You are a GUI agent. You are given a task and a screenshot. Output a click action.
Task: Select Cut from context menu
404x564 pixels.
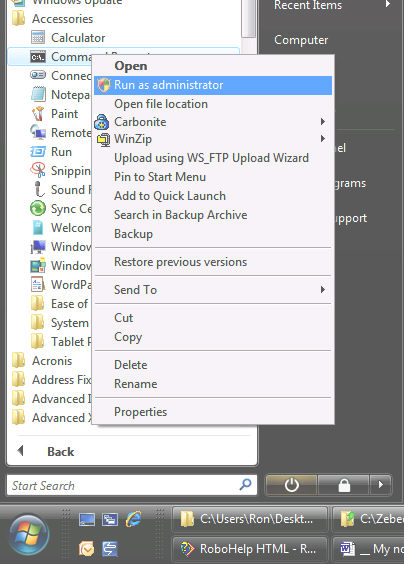coord(213,318)
